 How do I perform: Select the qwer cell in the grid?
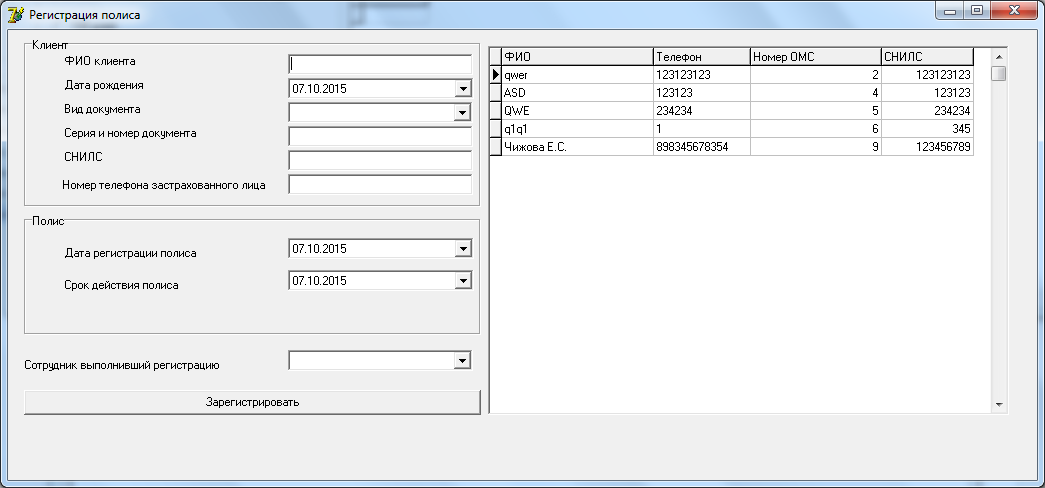577,75
